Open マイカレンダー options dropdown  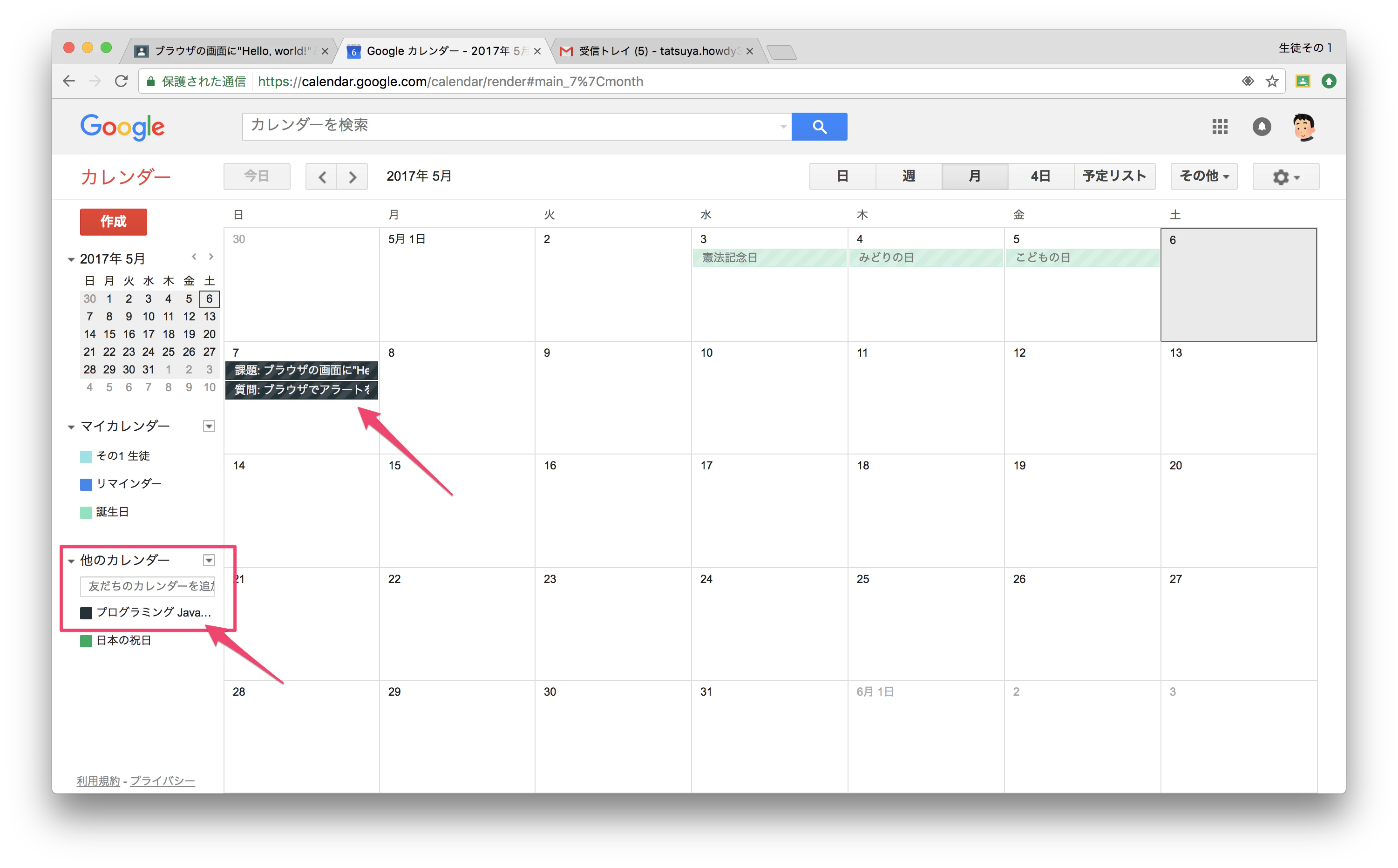coord(209,426)
